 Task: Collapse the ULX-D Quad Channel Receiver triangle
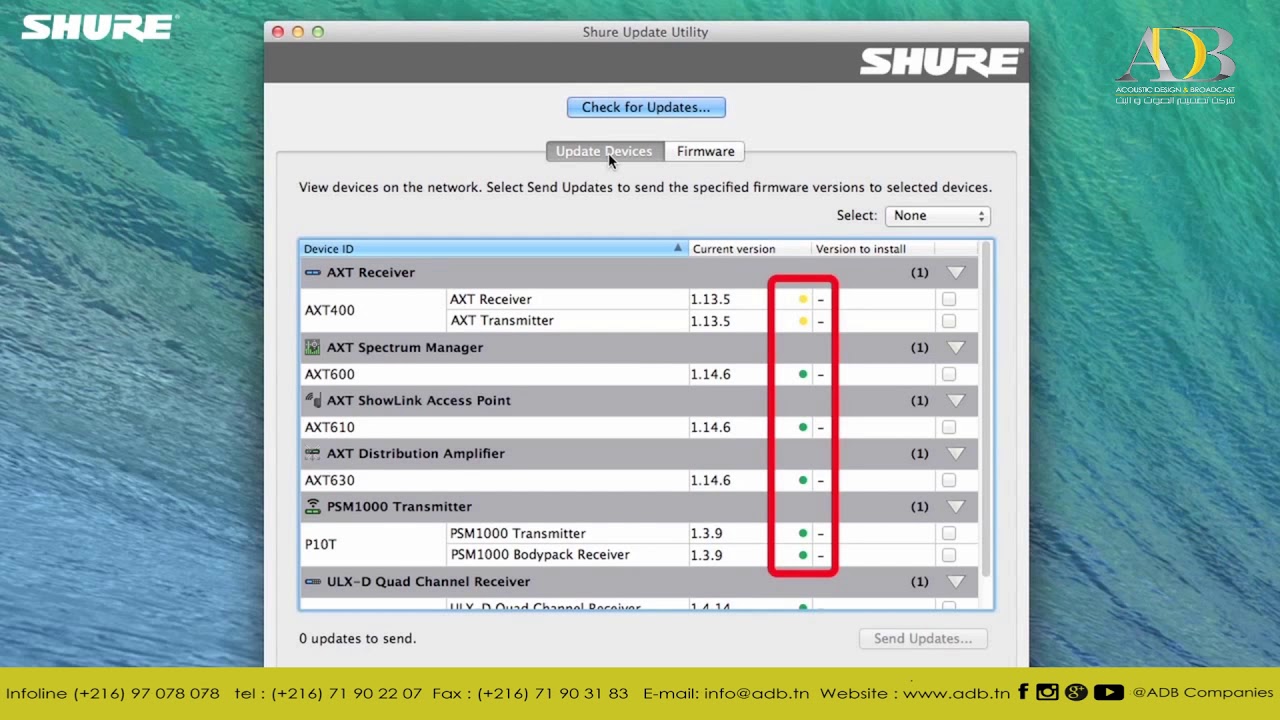pos(956,581)
